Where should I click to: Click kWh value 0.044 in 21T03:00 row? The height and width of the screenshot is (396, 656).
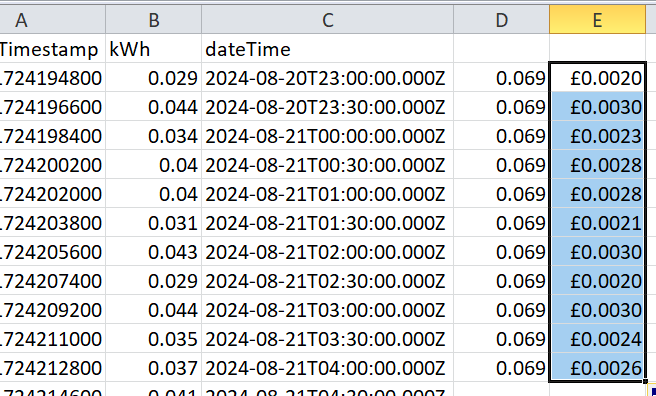coord(154,310)
